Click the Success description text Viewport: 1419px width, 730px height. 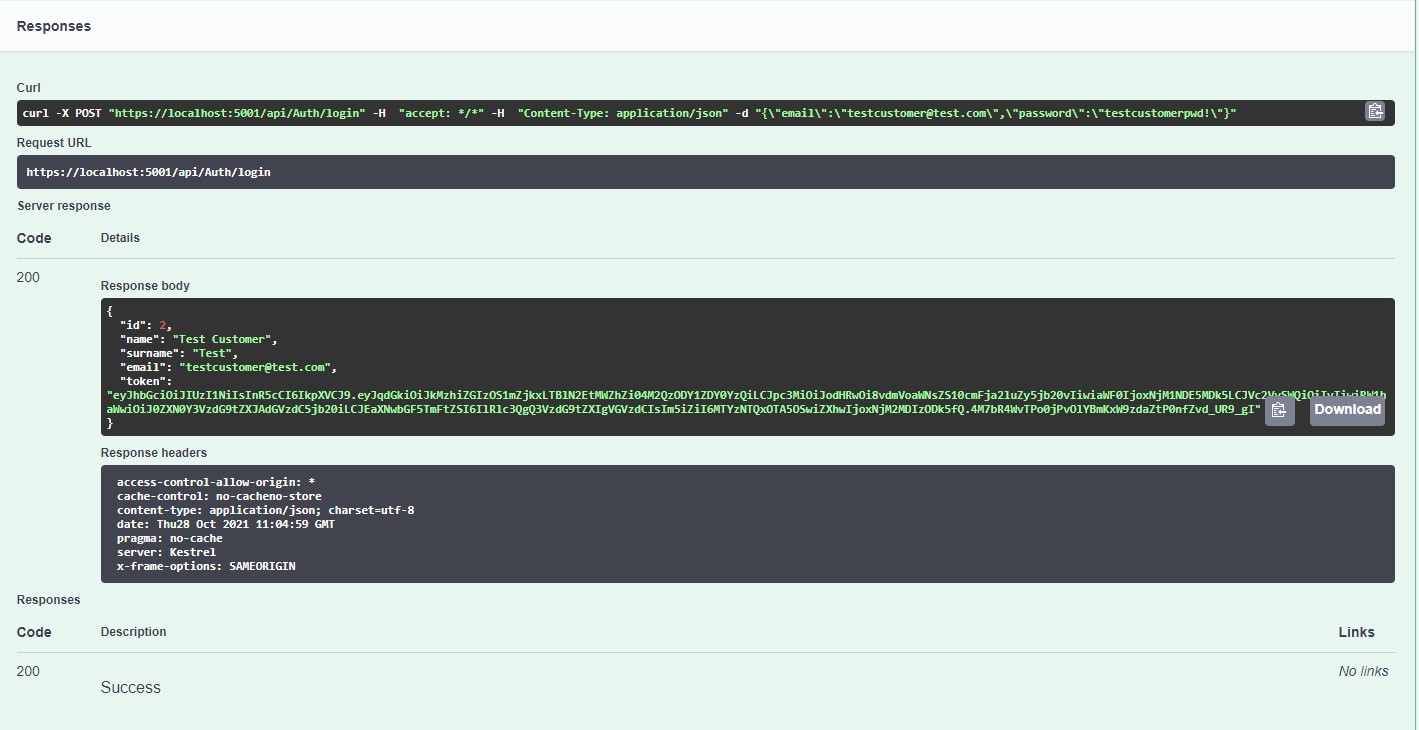pyautogui.click(x=130, y=687)
